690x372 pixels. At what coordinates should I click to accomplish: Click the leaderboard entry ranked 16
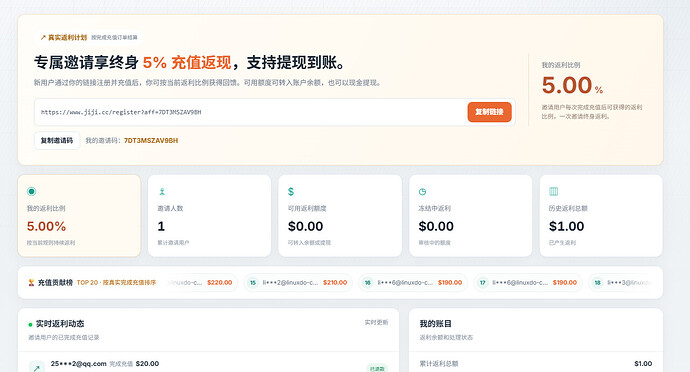[x=413, y=283]
